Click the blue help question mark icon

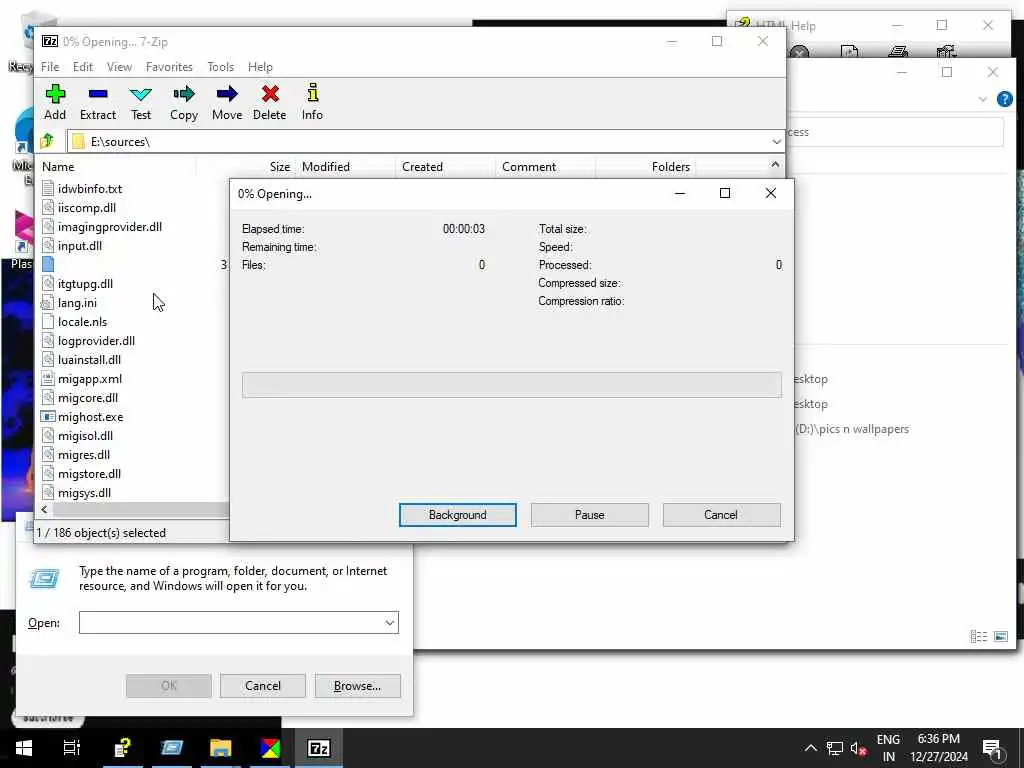(1004, 99)
